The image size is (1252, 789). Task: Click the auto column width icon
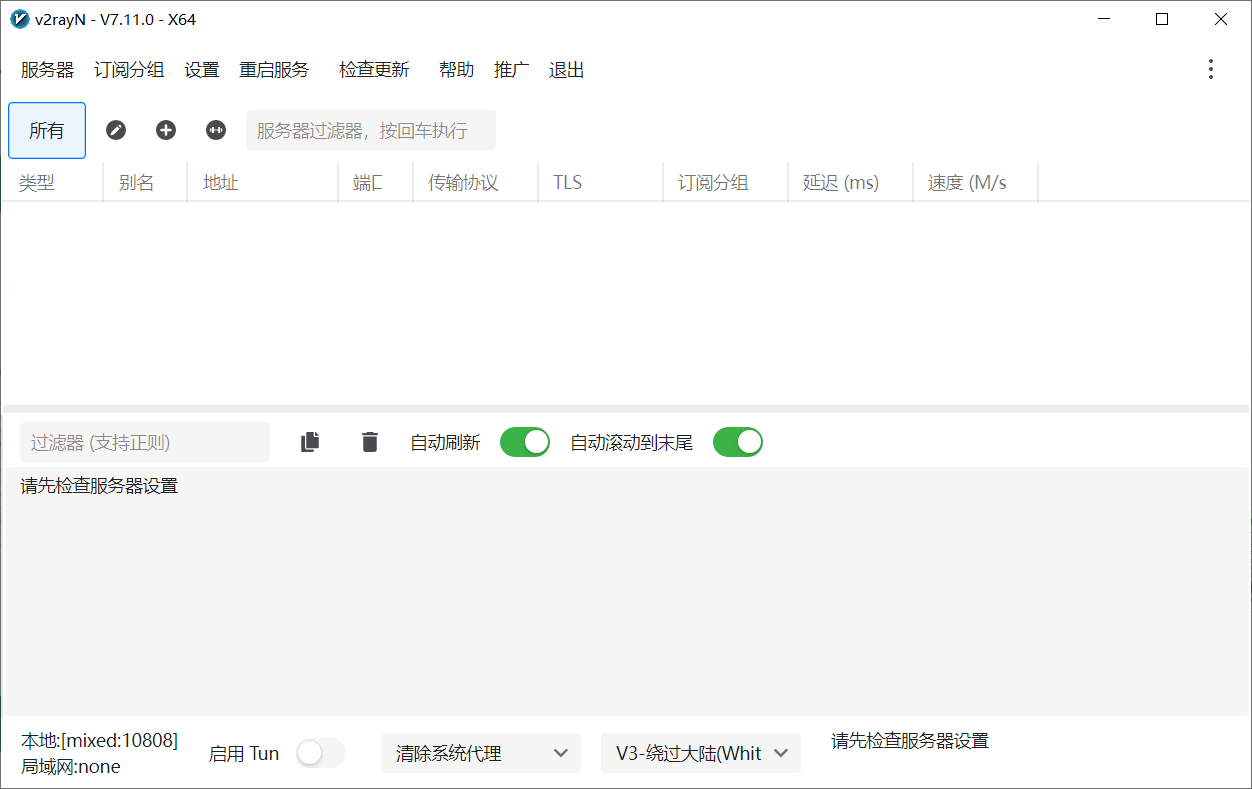[x=216, y=130]
